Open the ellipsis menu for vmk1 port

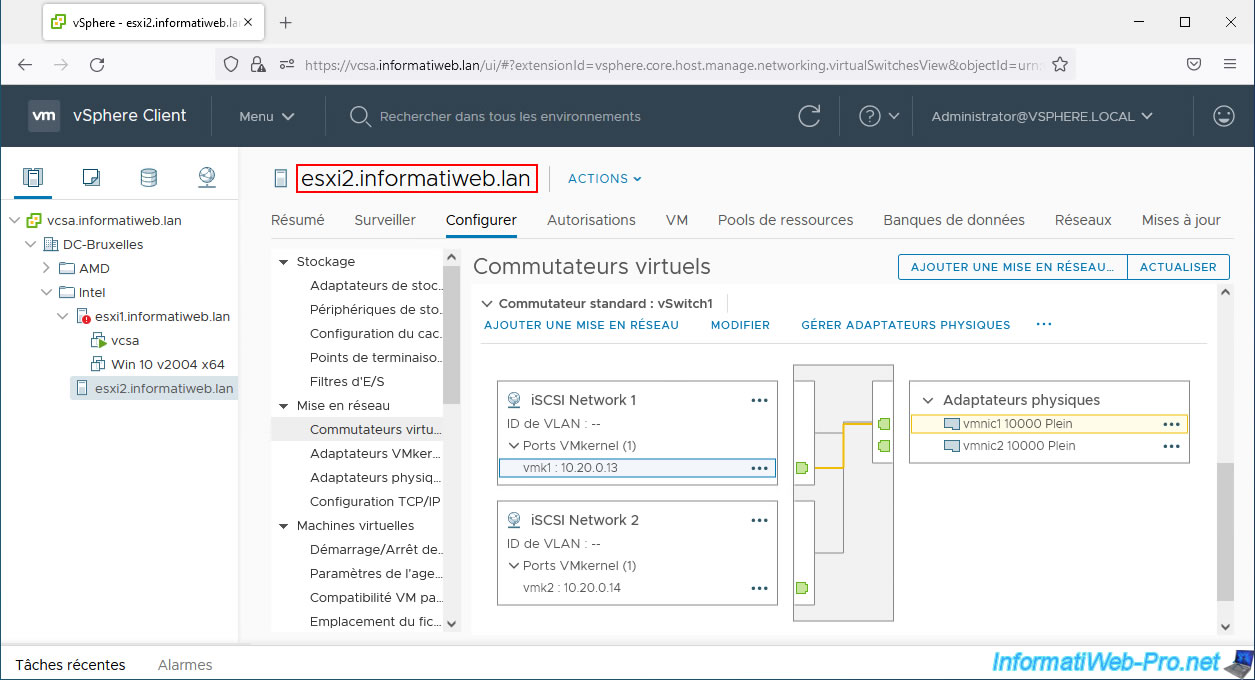759,468
